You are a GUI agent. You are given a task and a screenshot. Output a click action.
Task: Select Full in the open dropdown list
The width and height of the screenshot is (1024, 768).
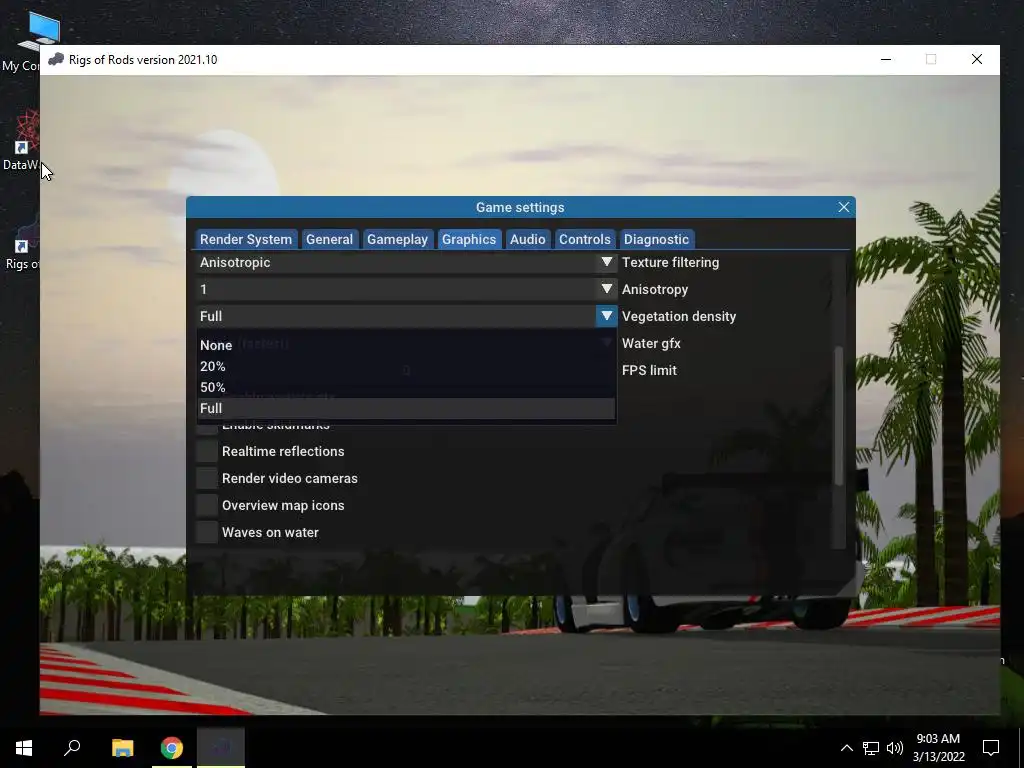coord(406,408)
